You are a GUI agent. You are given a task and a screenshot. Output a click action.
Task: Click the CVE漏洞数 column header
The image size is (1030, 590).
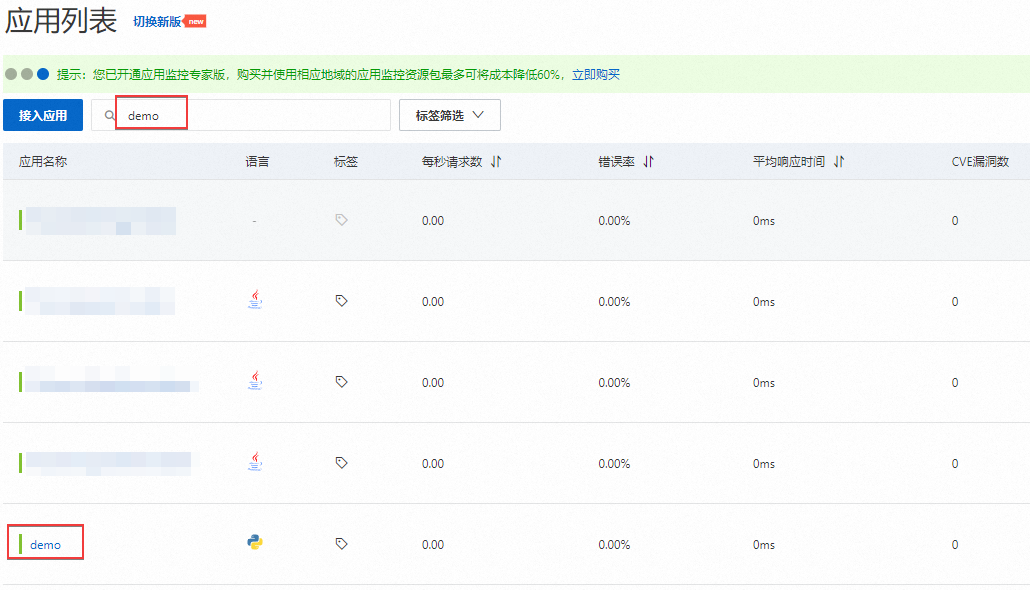coord(980,161)
